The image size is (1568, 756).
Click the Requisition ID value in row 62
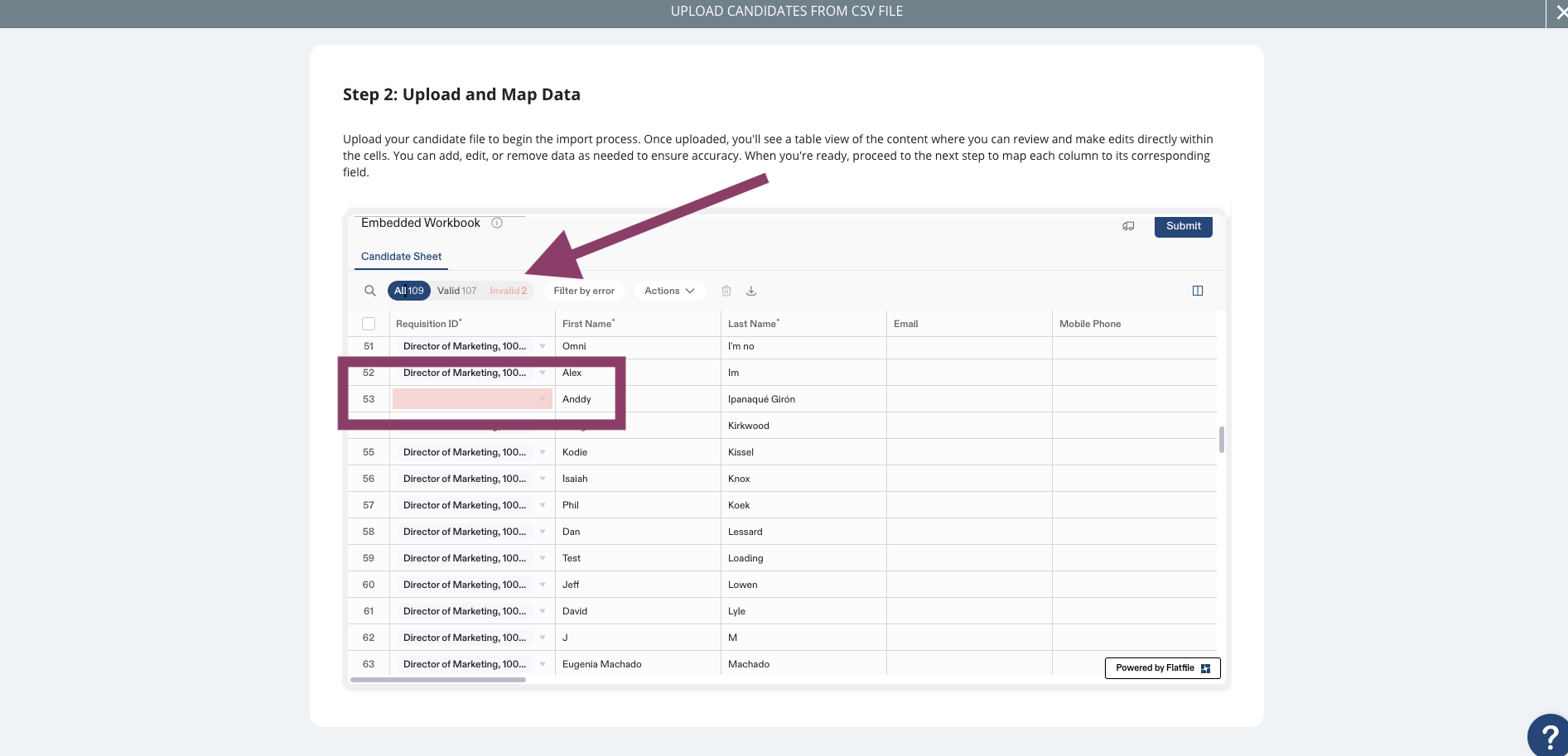pos(465,638)
